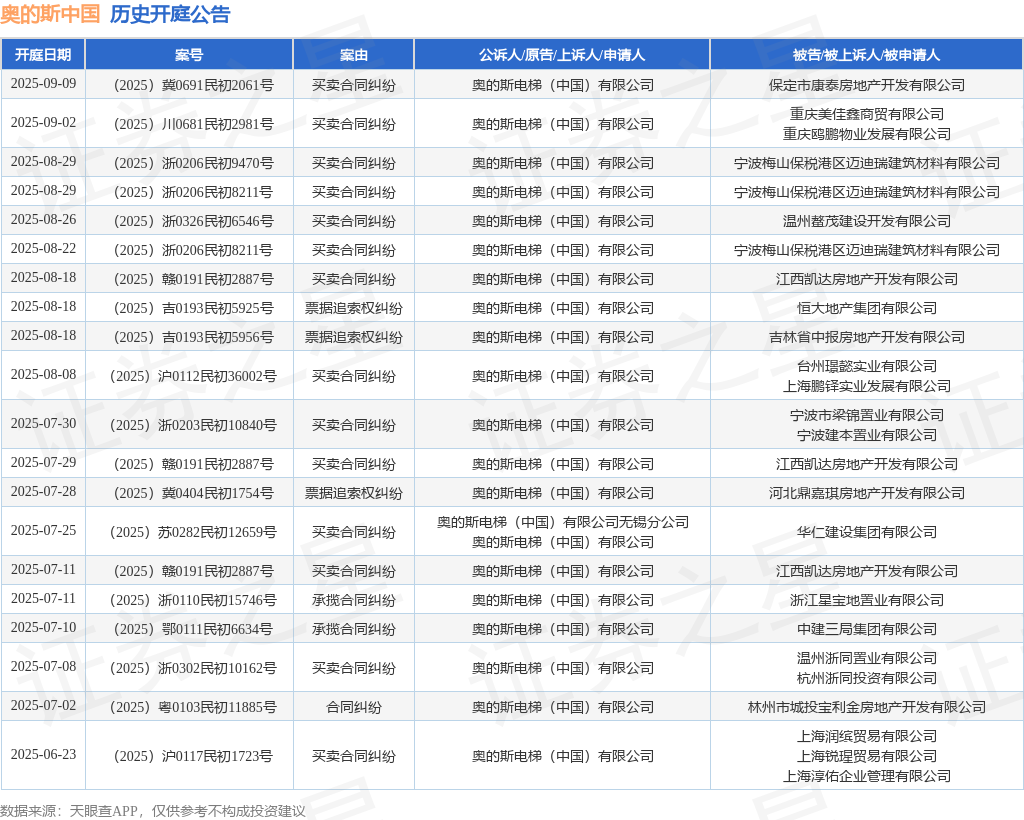1024x820 pixels.
Task: Select defendant 浙江星宝地置业有限公司
Action: (867, 600)
